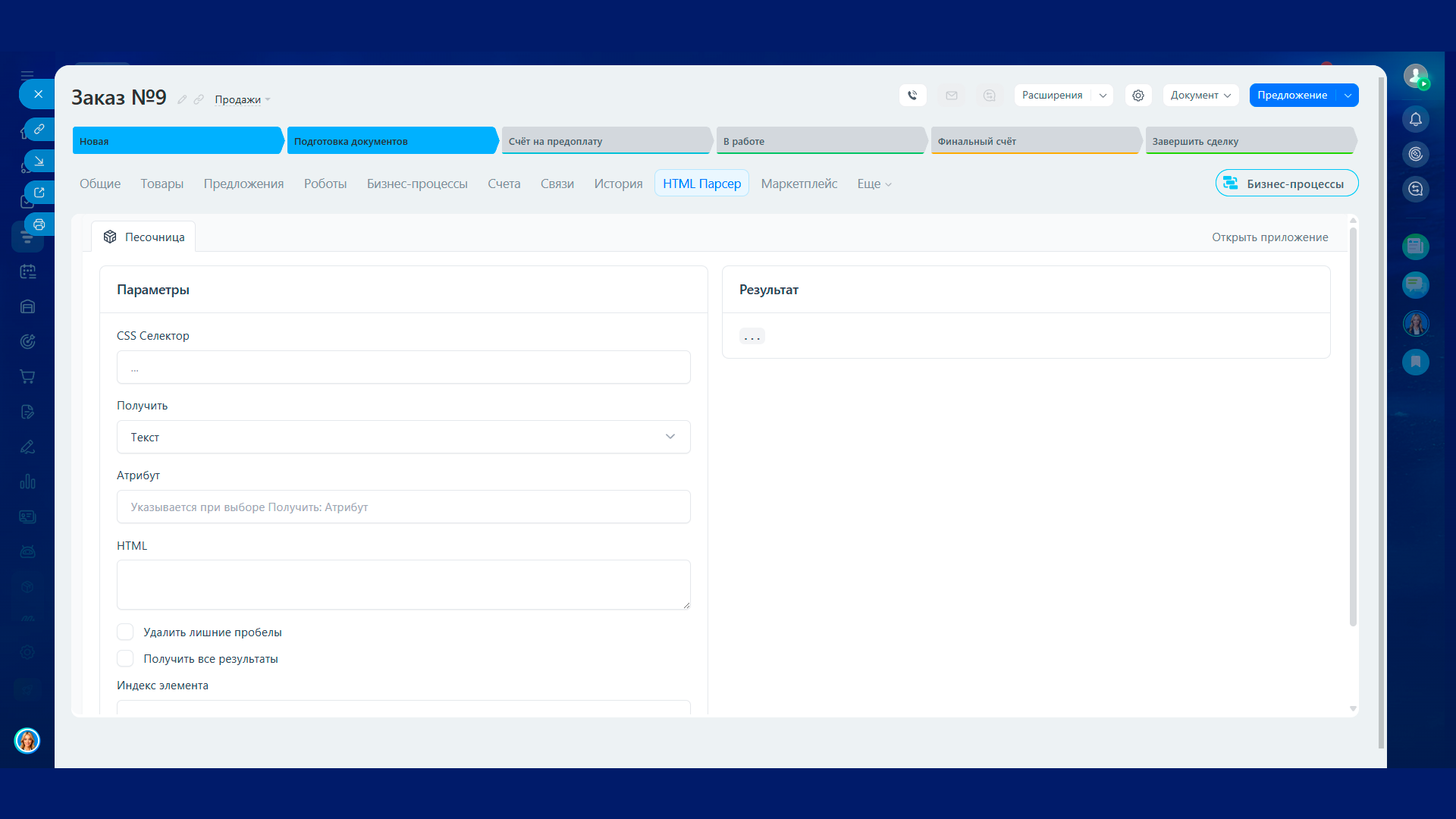The height and width of the screenshot is (819, 1456).
Task: Open deal in new window icon
Action: point(39,193)
